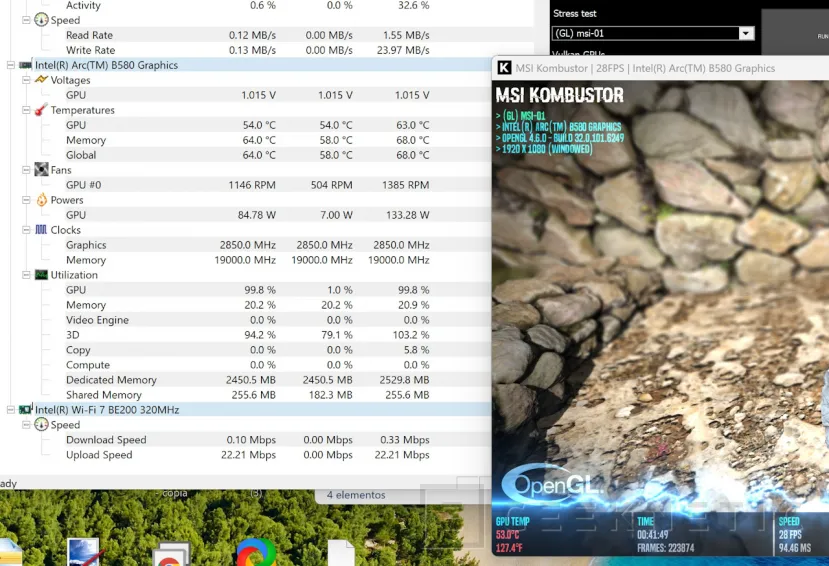829x566 pixels.
Task: Click the 1385 RPM max fan value
Action: pos(406,185)
